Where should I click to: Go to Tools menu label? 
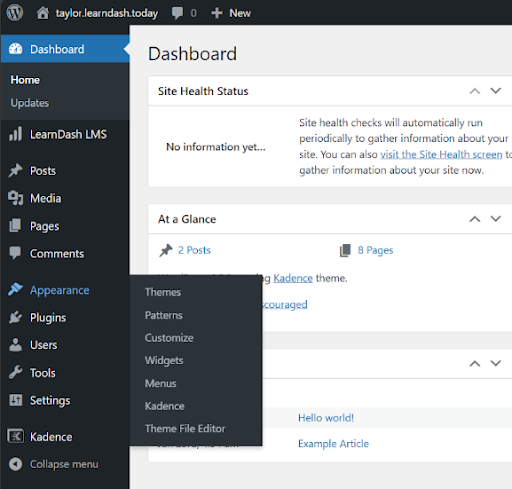point(43,373)
